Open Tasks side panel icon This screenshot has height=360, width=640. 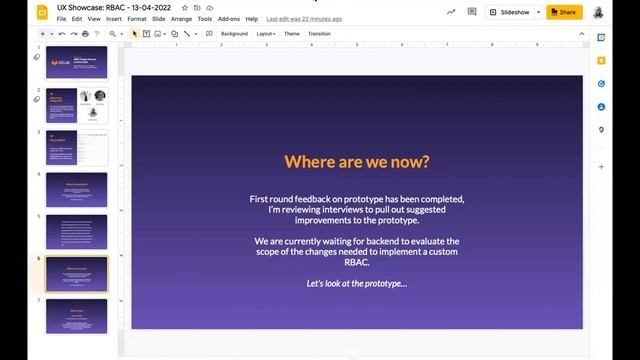tap(601, 84)
